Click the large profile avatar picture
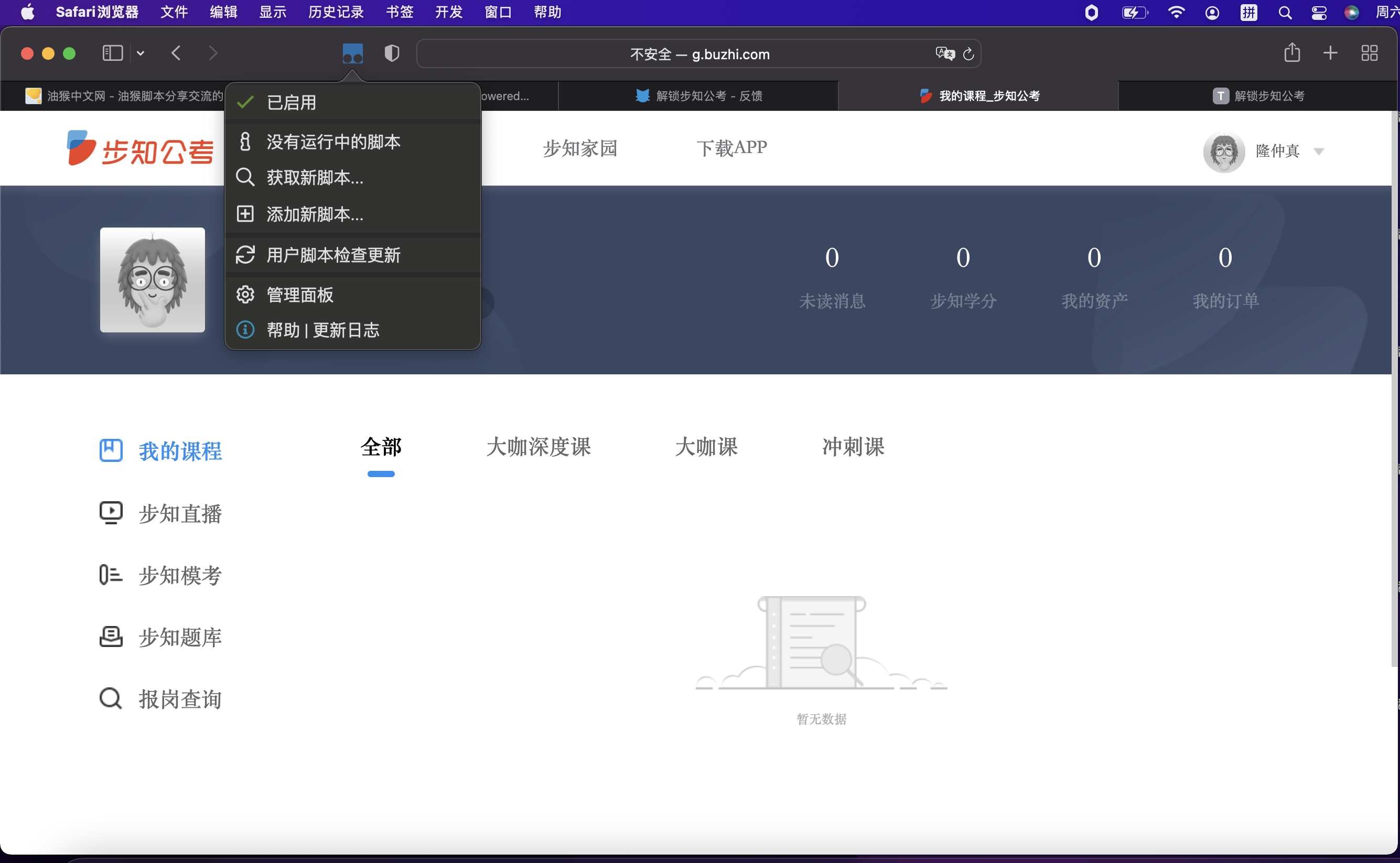The width and height of the screenshot is (1400, 863). point(153,279)
